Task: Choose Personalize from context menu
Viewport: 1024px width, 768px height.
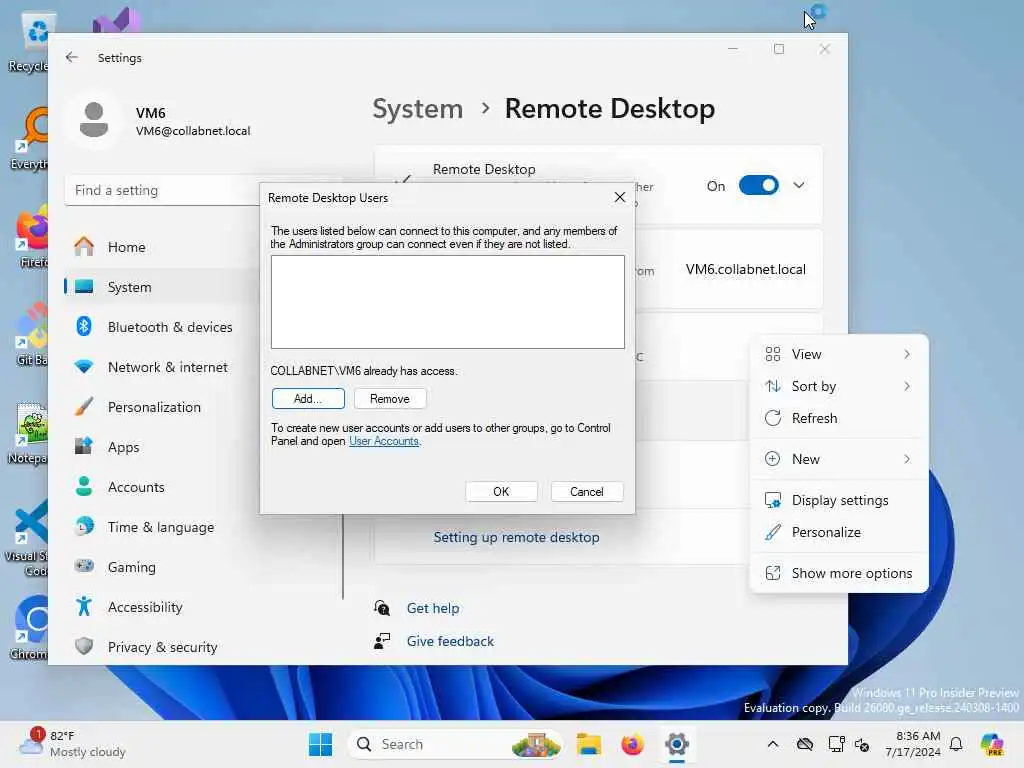Action: (x=839, y=532)
